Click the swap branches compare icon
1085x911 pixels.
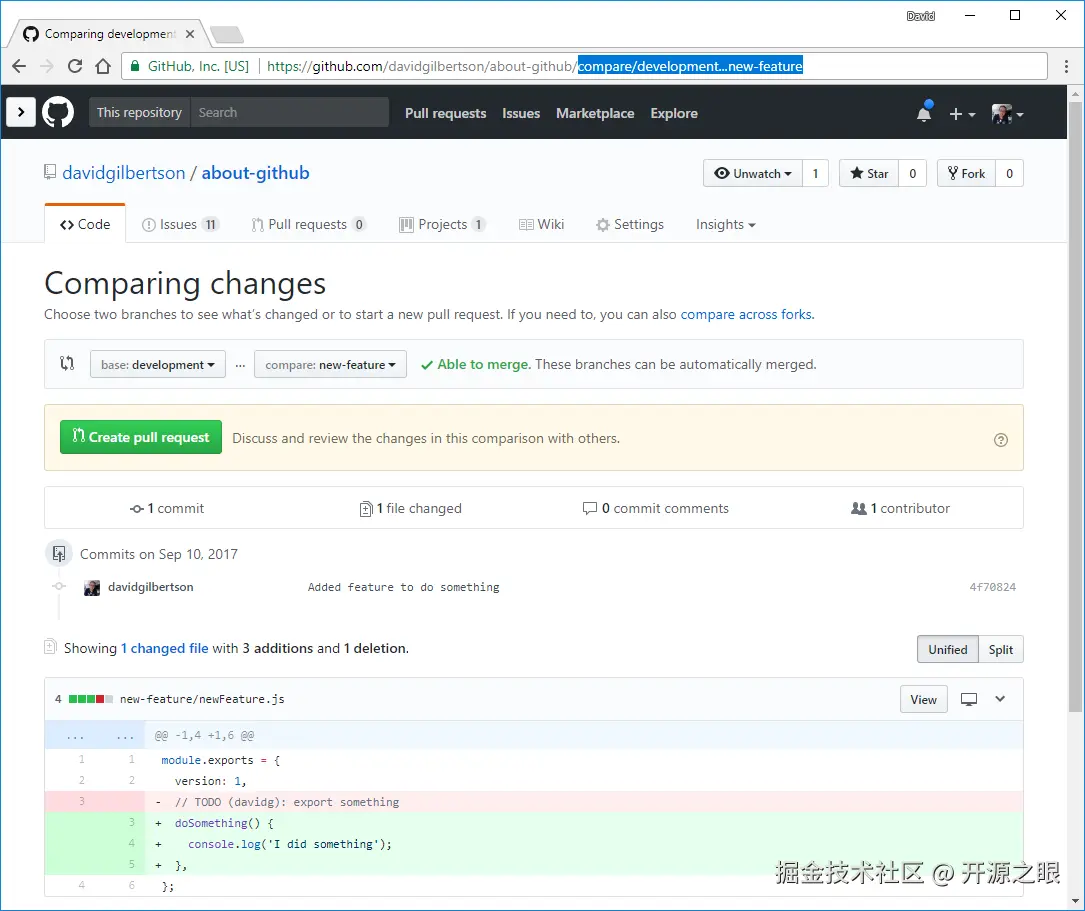(67, 363)
